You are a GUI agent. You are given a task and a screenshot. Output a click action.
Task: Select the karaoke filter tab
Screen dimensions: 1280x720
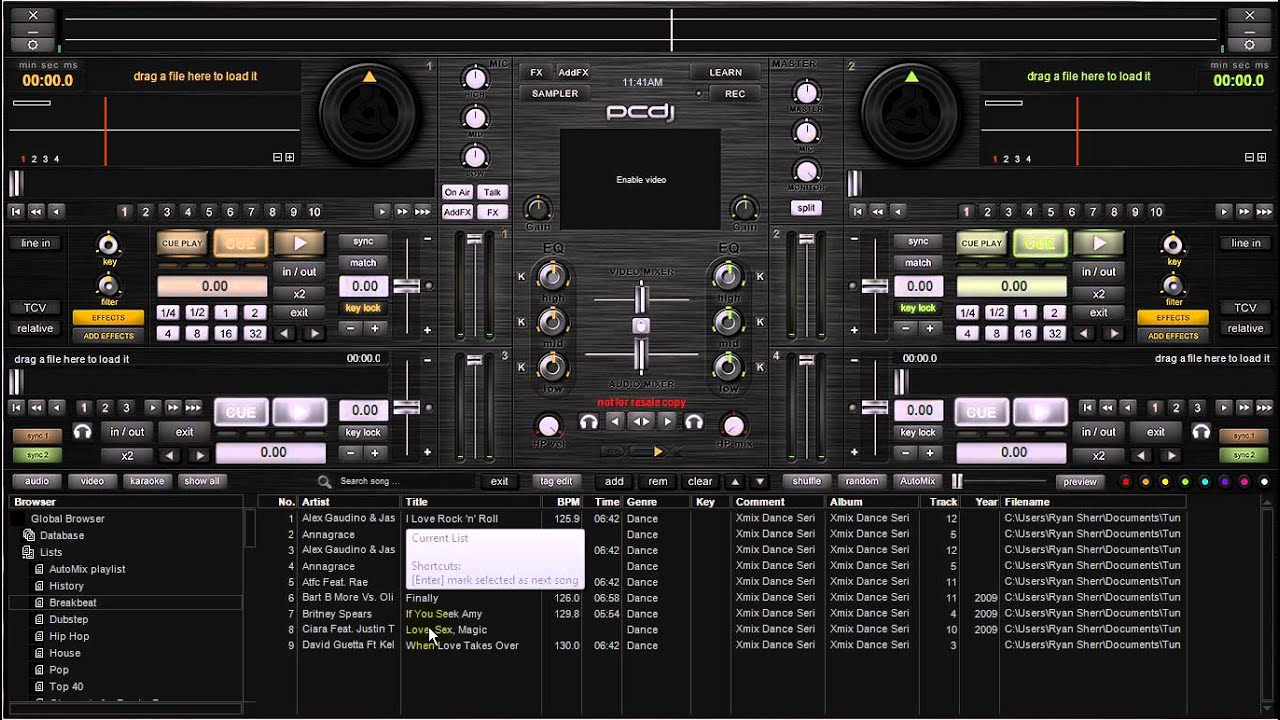tap(147, 481)
